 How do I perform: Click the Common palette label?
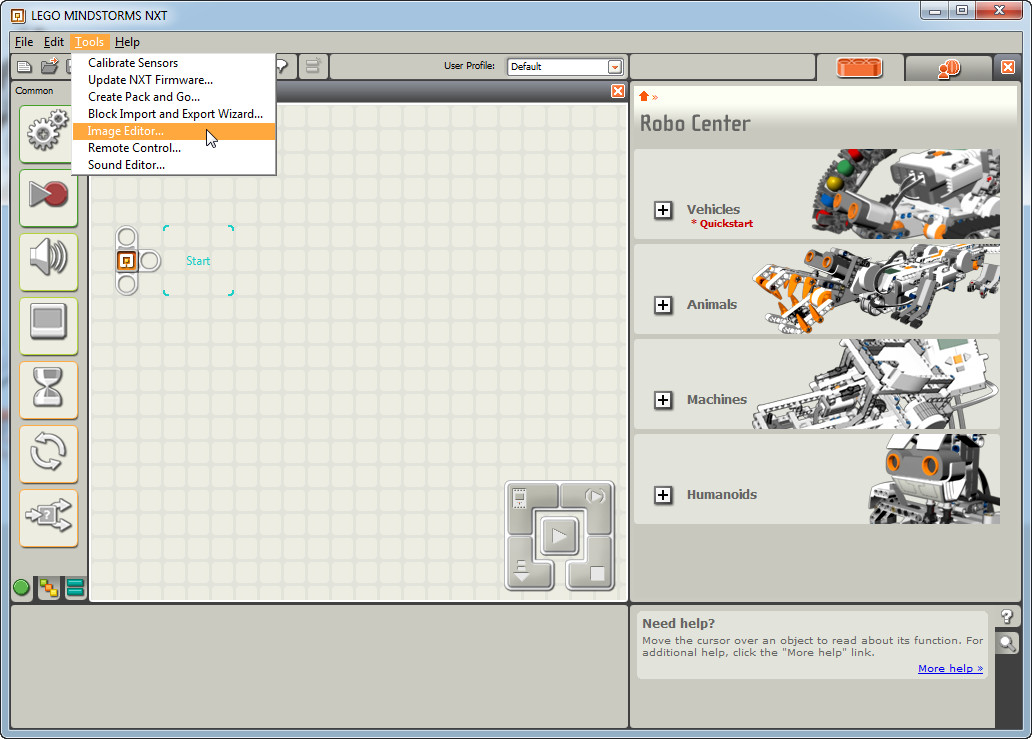[x=34, y=91]
